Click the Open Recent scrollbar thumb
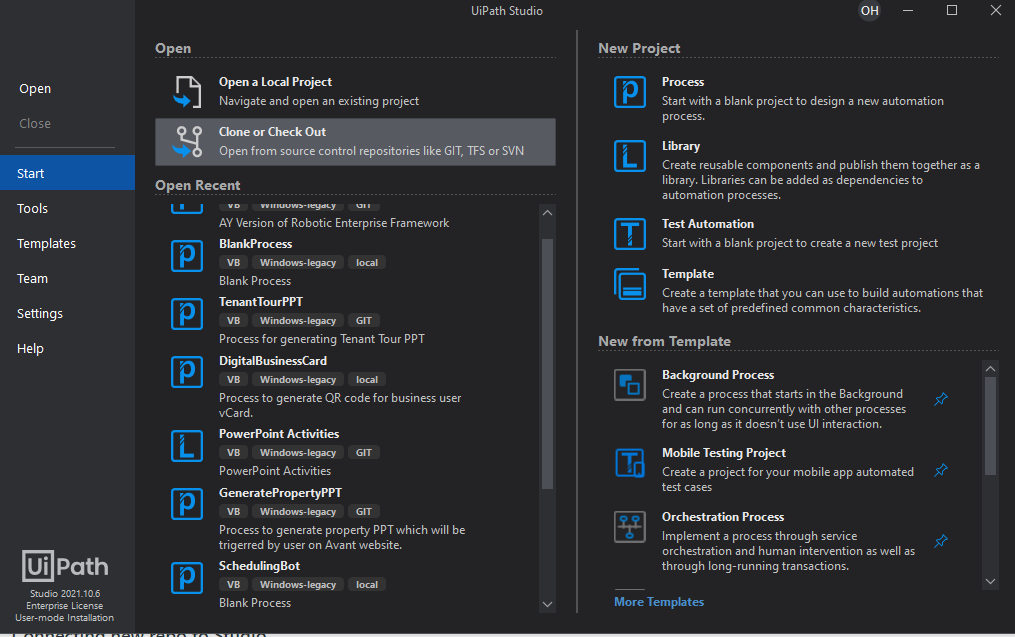Viewport: 1015px width, 637px height. pos(547,364)
